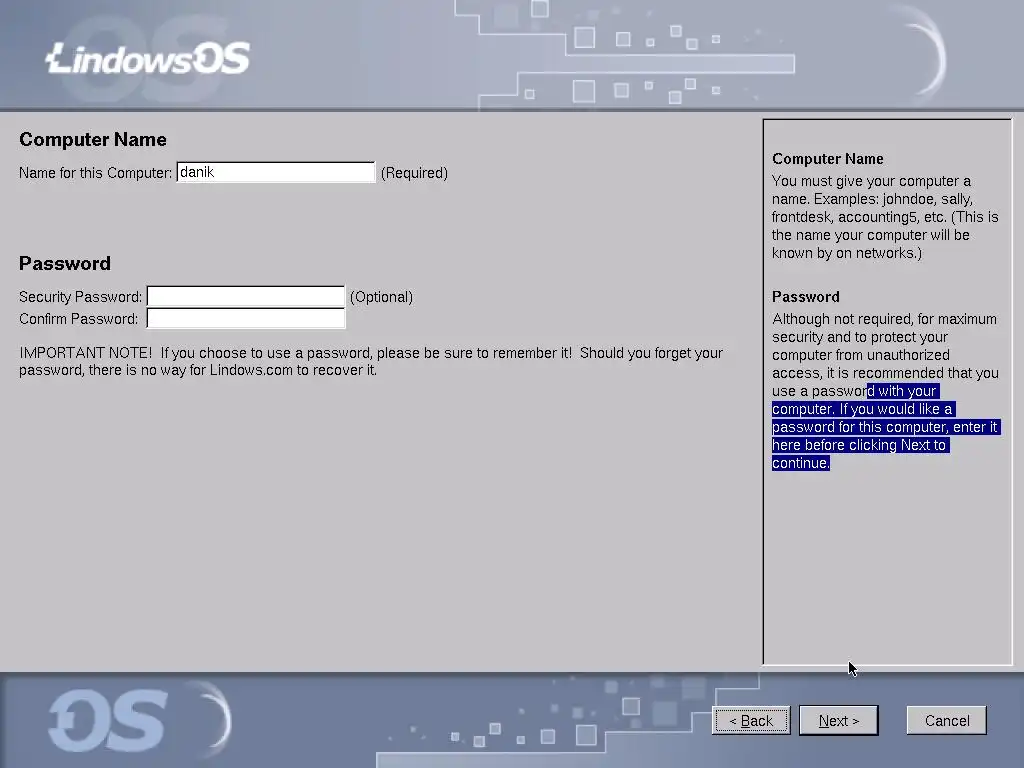The image size is (1024, 768).
Task: Click the 'Confirm Password:' label
Action: (x=78, y=319)
